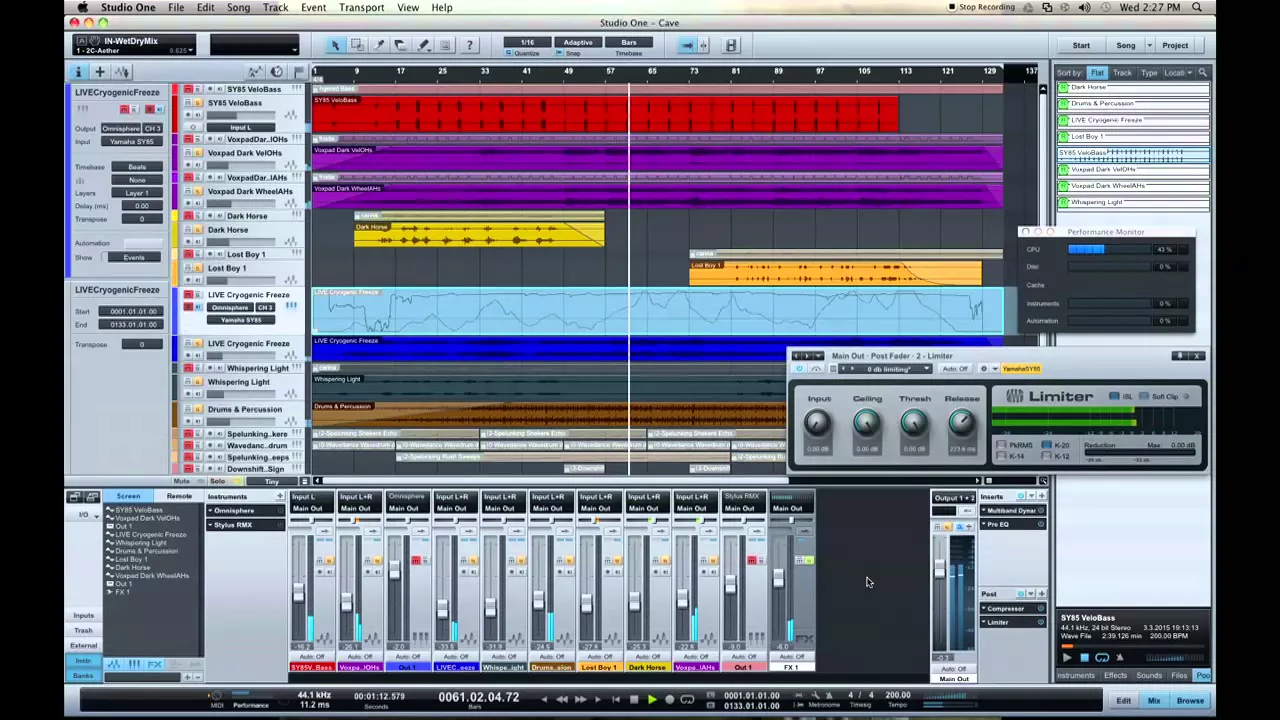Click the Stop button in transport
This screenshot has height=720, width=1280.
coord(633,699)
